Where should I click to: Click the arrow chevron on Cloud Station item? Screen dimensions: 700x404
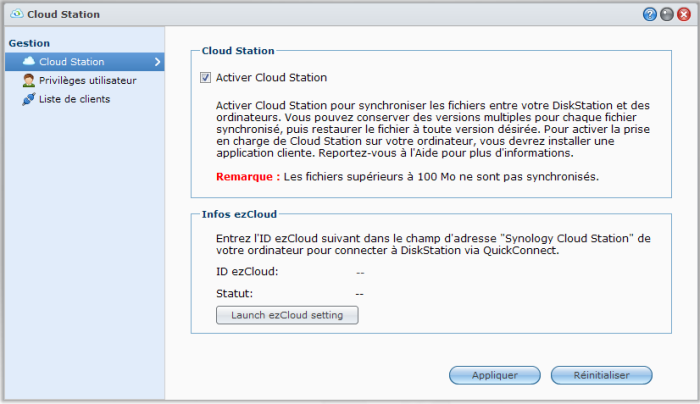point(157,62)
